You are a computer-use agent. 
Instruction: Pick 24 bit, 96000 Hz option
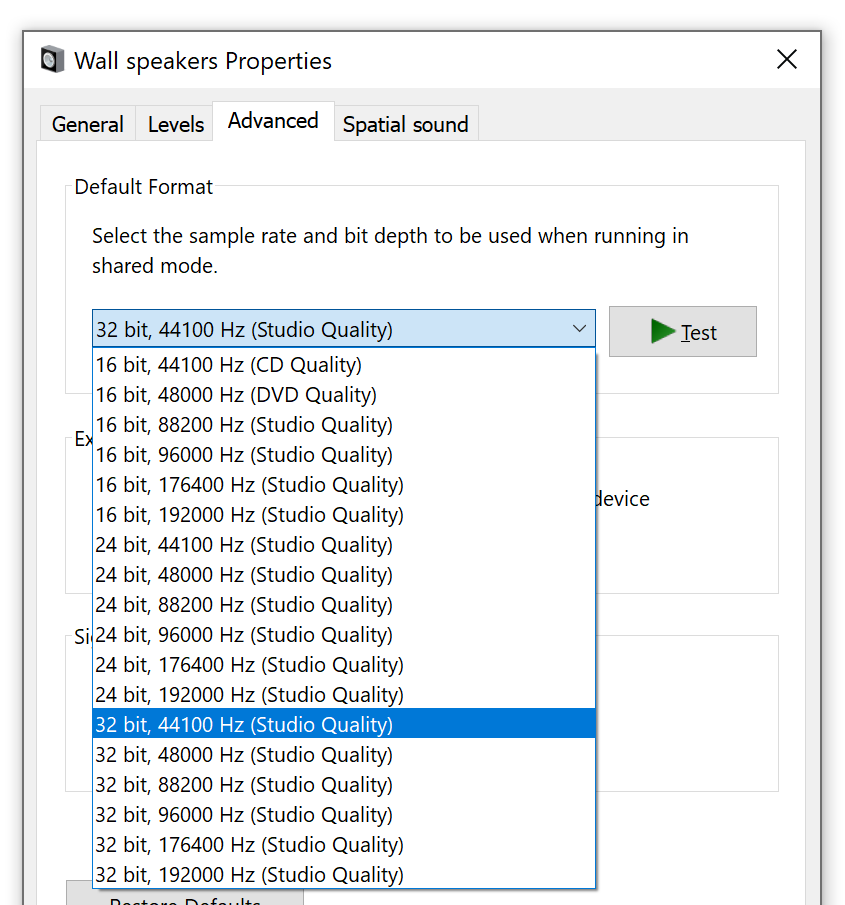click(x=244, y=635)
